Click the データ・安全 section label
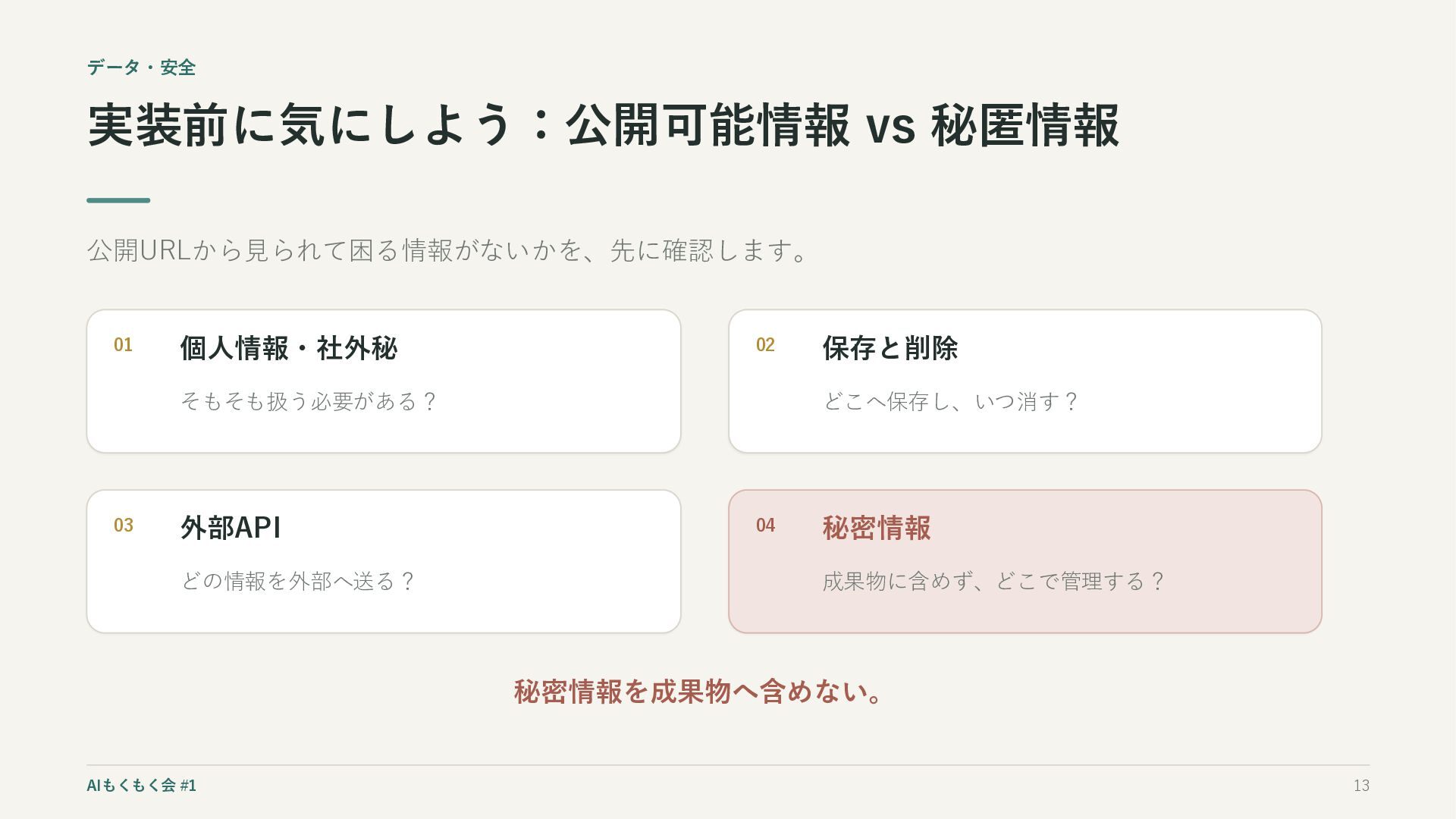This screenshot has height=819, width=1456. point(141,67)
